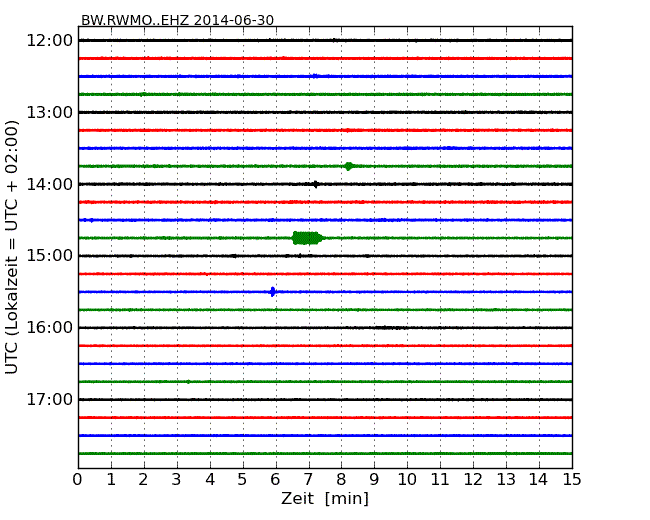Screen dimensions: 650x520
Task: Click the x-axis tick label 3
Action: pos(177,480)
